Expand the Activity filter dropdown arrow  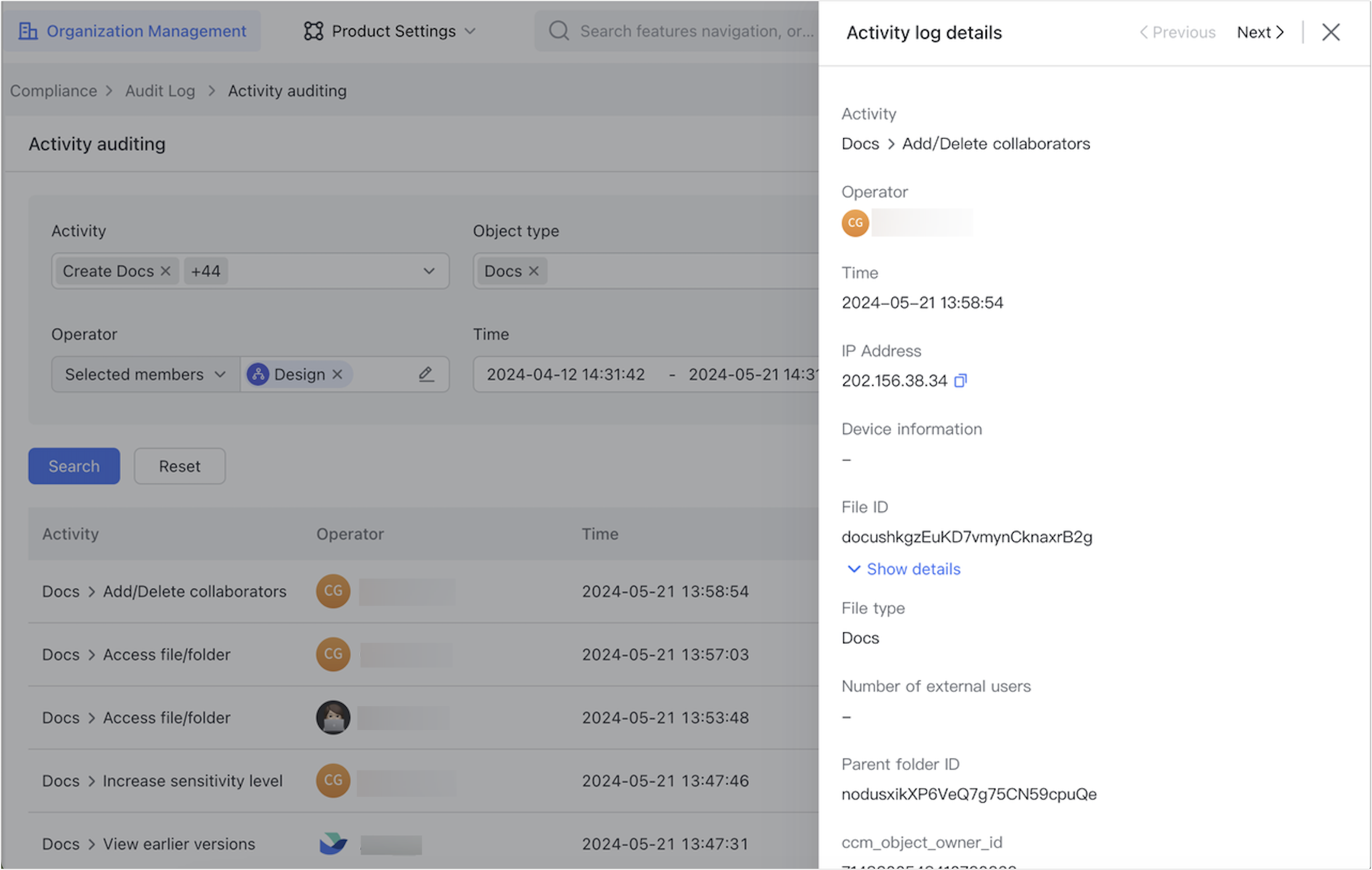(429, 271)
